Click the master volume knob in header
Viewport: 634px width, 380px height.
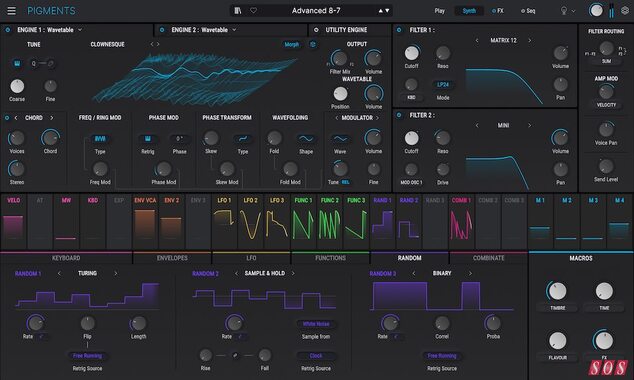tap(596, 11)
